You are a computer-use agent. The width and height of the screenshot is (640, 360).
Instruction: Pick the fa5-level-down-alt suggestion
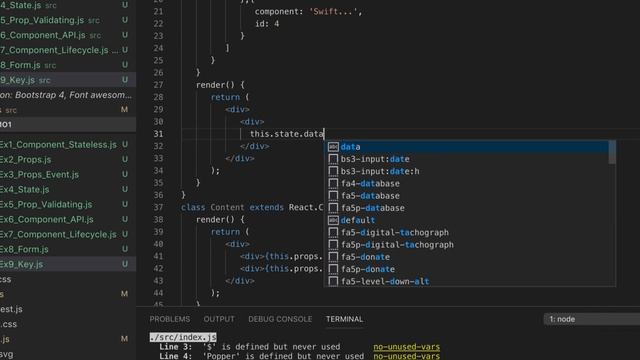pos(466,281)
